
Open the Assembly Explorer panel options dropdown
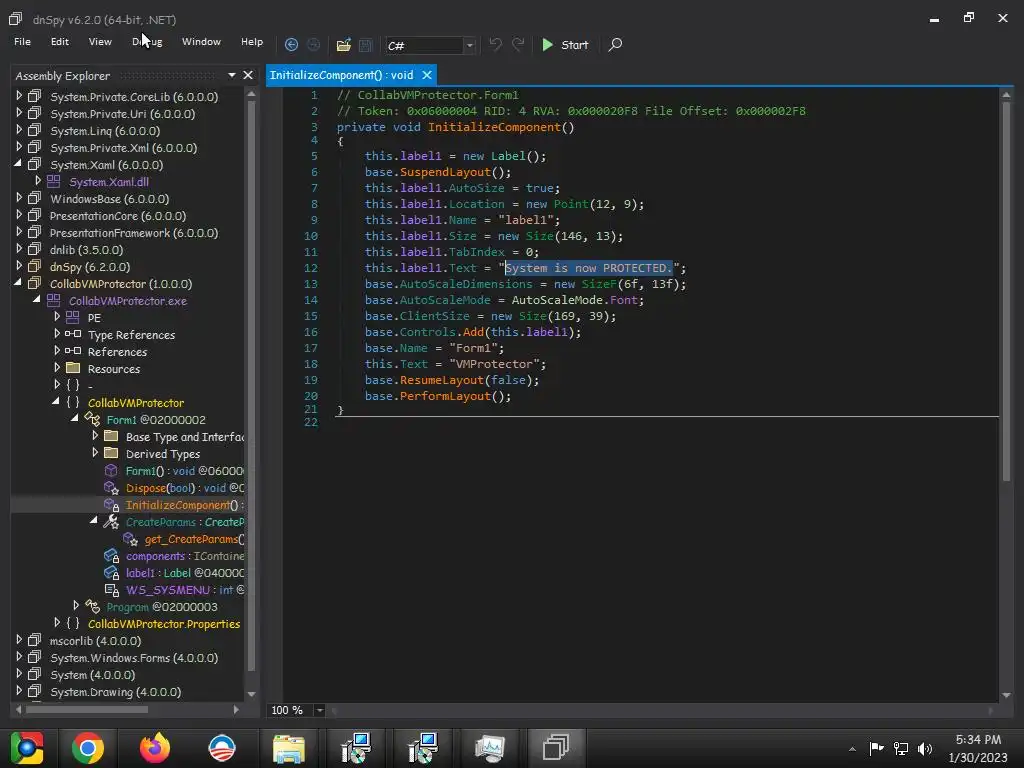point(231,75)
